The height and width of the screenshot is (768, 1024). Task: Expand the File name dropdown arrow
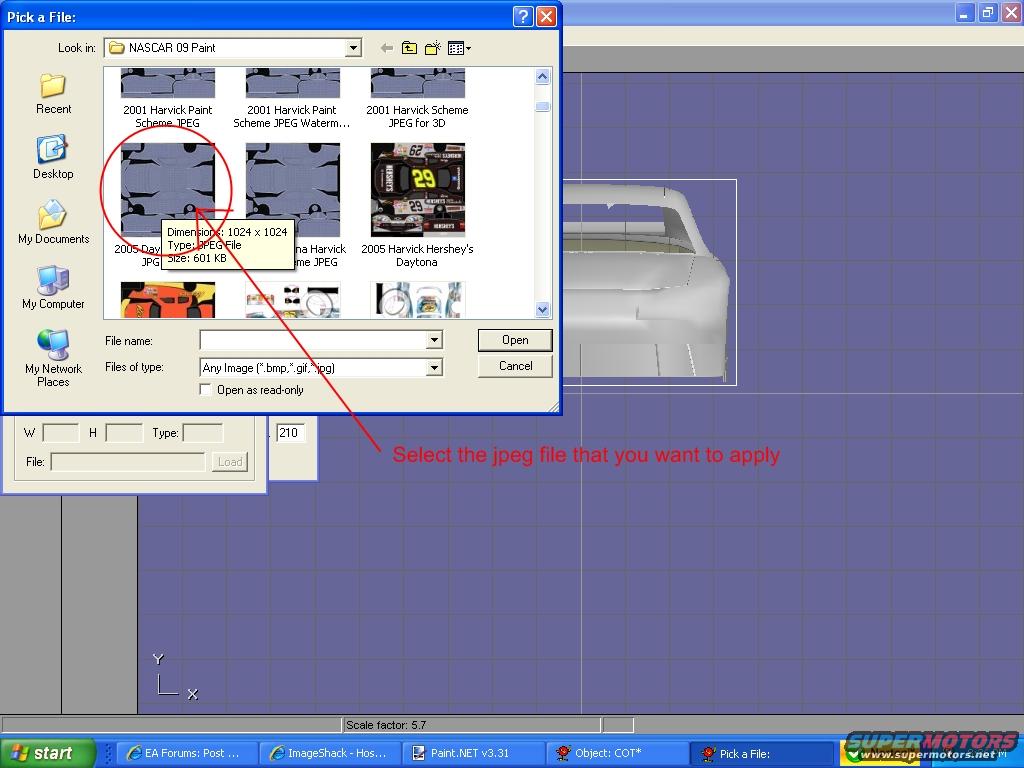point(434,341)
